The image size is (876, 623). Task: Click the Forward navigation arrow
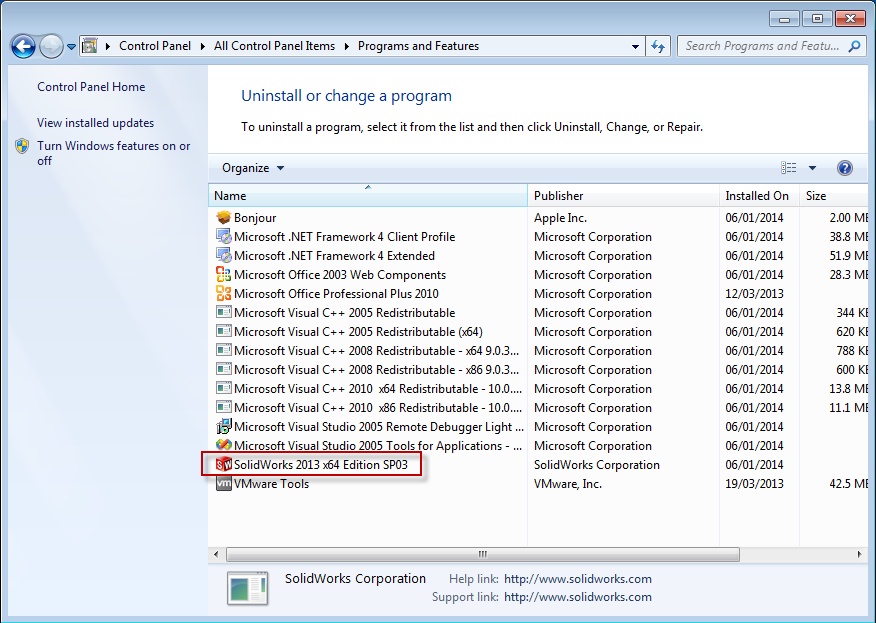pyautogui.click(x=51, y=46)
